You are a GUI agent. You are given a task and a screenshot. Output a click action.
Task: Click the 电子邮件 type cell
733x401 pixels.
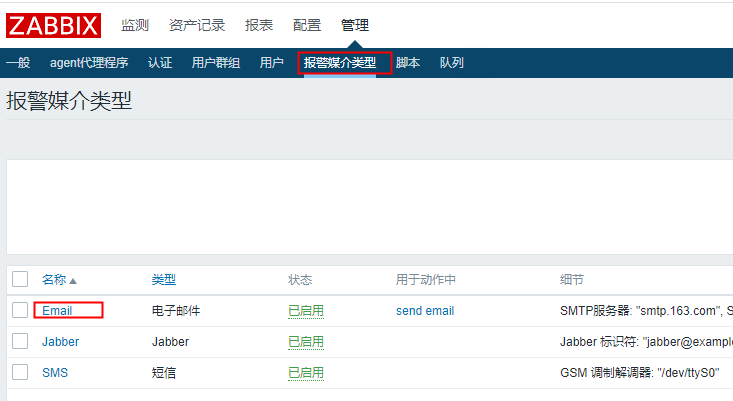pos(176,311)
